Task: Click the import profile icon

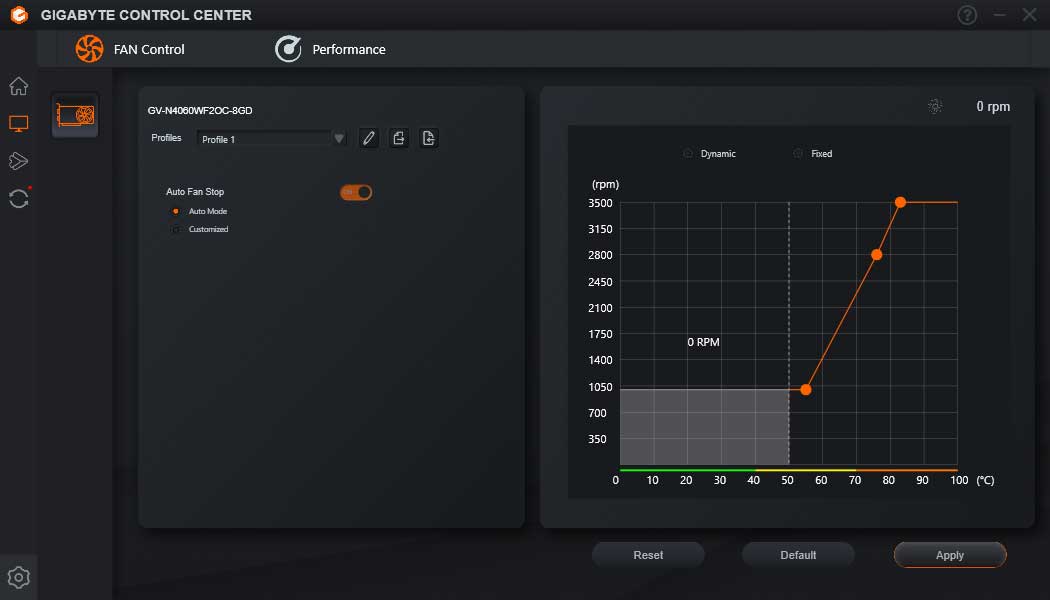Action: pos(429,137)
